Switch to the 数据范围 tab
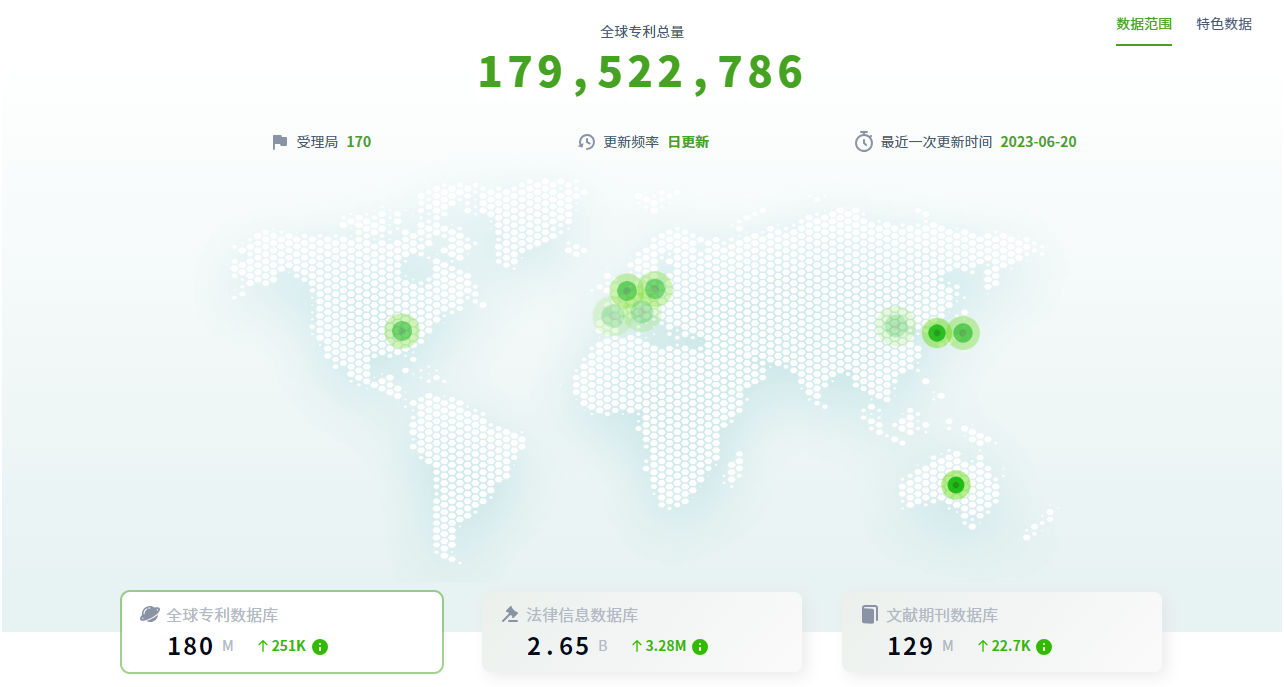This screenshot has height=687, width=1284. [1144, 24]
